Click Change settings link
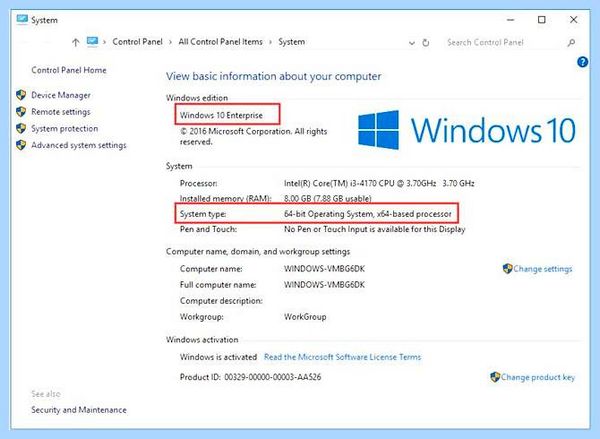 pos(543,269)
